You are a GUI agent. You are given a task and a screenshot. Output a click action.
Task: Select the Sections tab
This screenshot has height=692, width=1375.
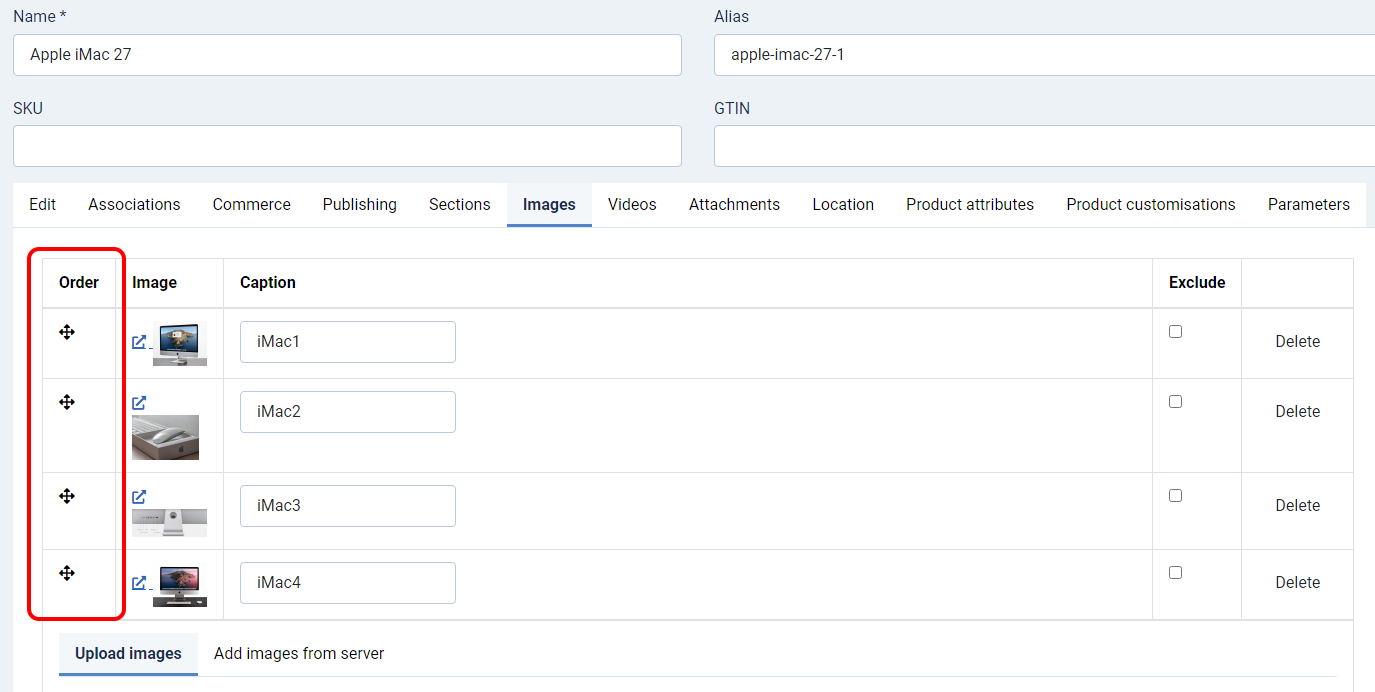(460, 204)
